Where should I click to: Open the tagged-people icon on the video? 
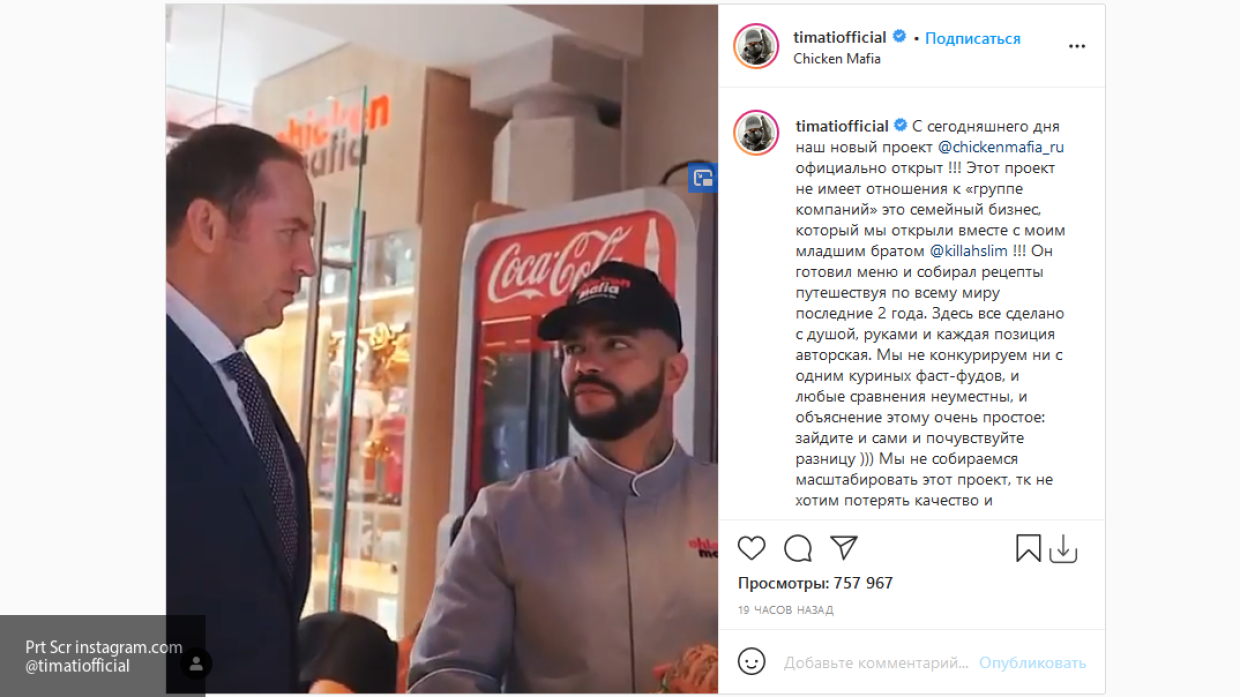pos(196,663)
